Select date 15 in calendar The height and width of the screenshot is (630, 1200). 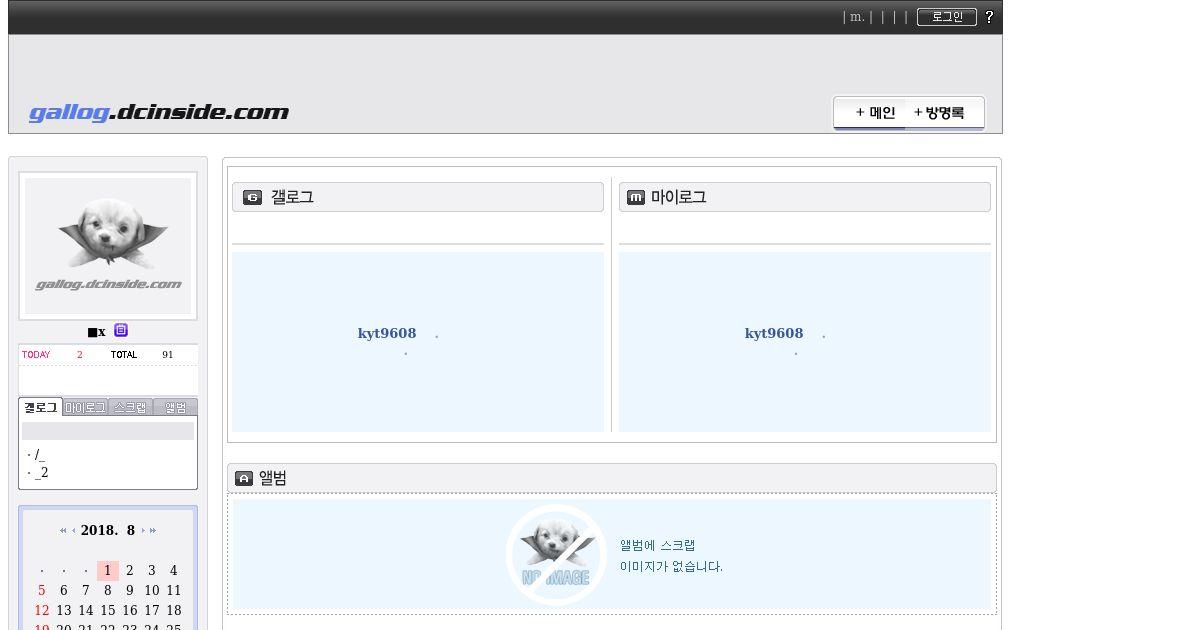pyautogui.click(x=108, y=611)
